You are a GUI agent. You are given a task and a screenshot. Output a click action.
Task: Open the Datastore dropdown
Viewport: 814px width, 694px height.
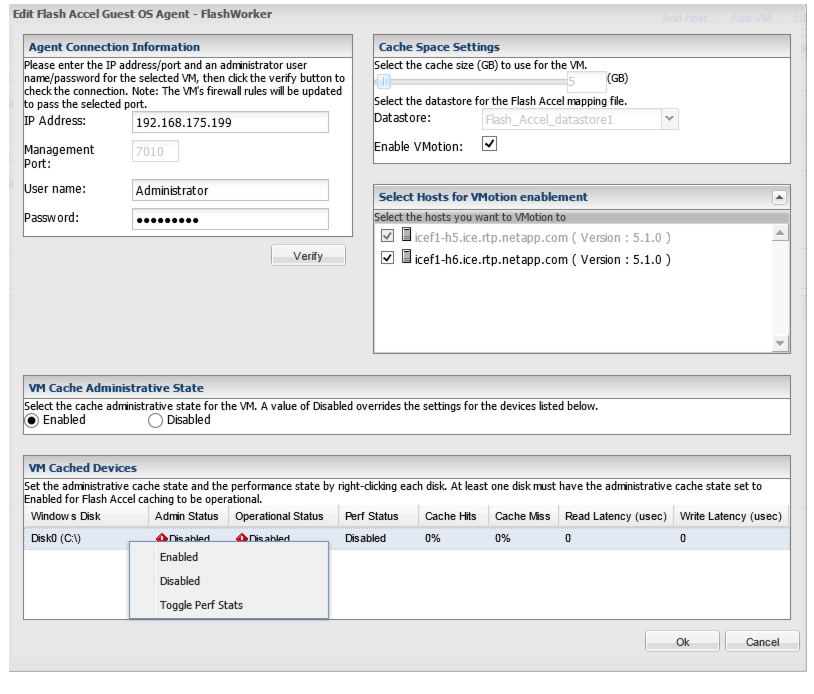pos(670,119)
